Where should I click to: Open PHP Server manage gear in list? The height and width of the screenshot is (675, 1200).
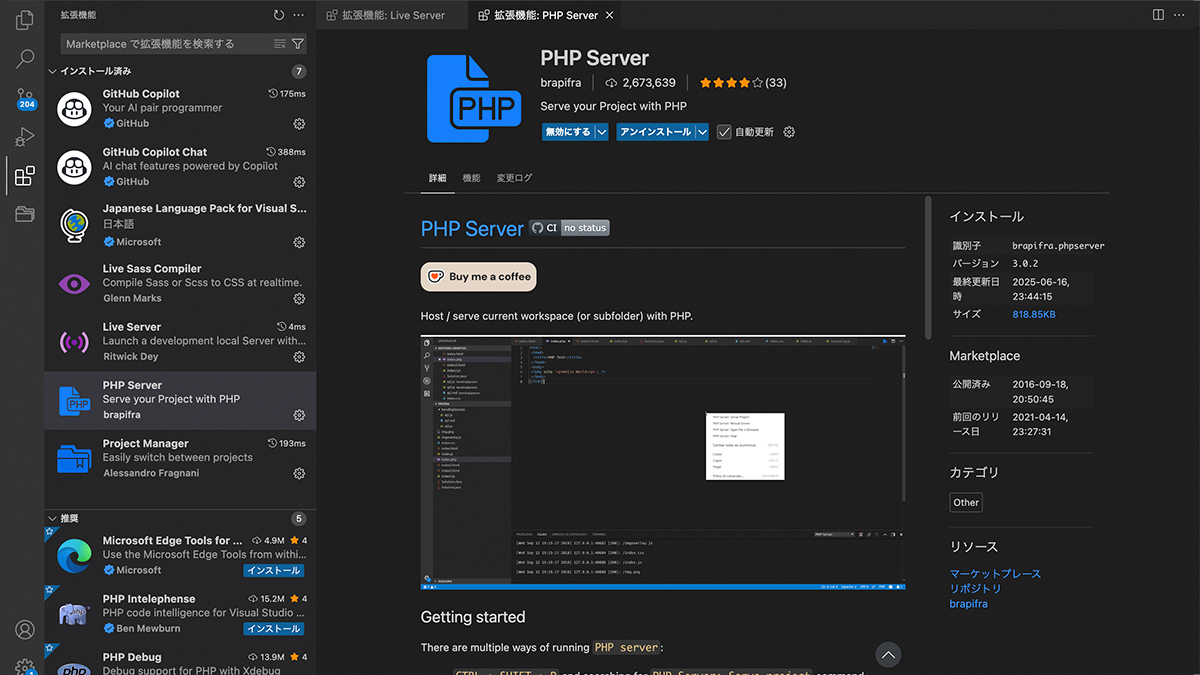click(299, 415)
